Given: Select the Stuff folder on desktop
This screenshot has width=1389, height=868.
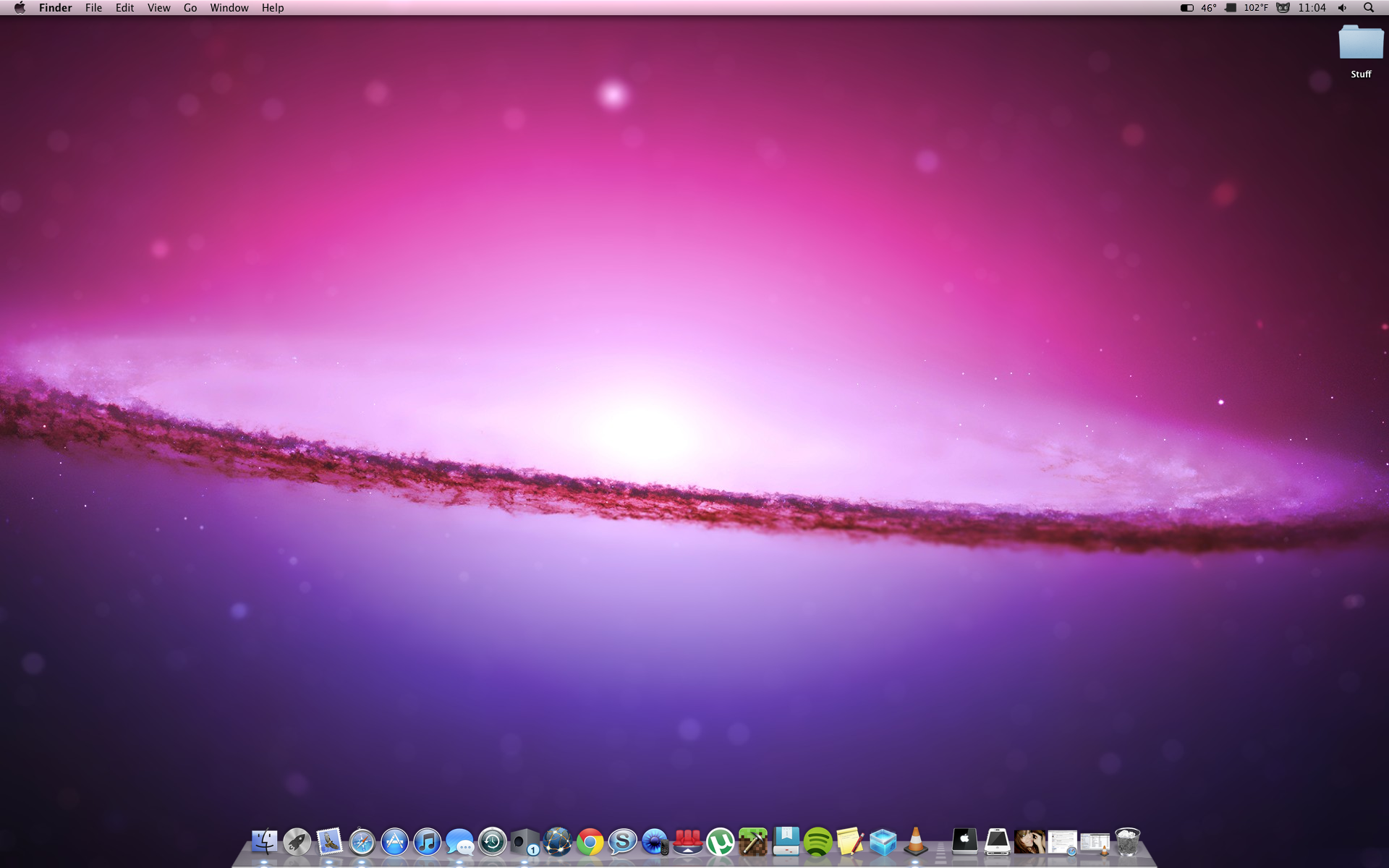Looking at the screenshot, I should [1360, 43].
